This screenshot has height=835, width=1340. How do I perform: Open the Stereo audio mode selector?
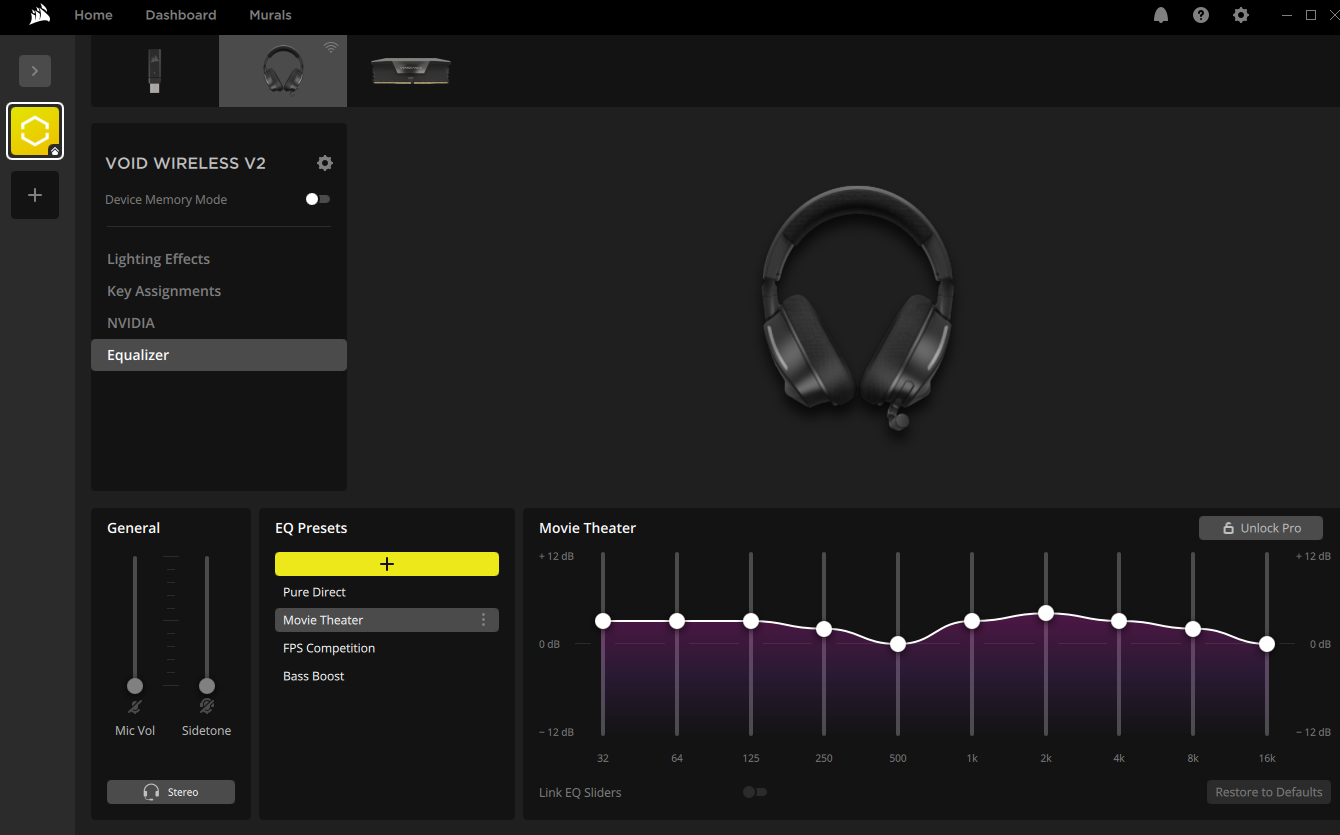[x=170, y=791]
